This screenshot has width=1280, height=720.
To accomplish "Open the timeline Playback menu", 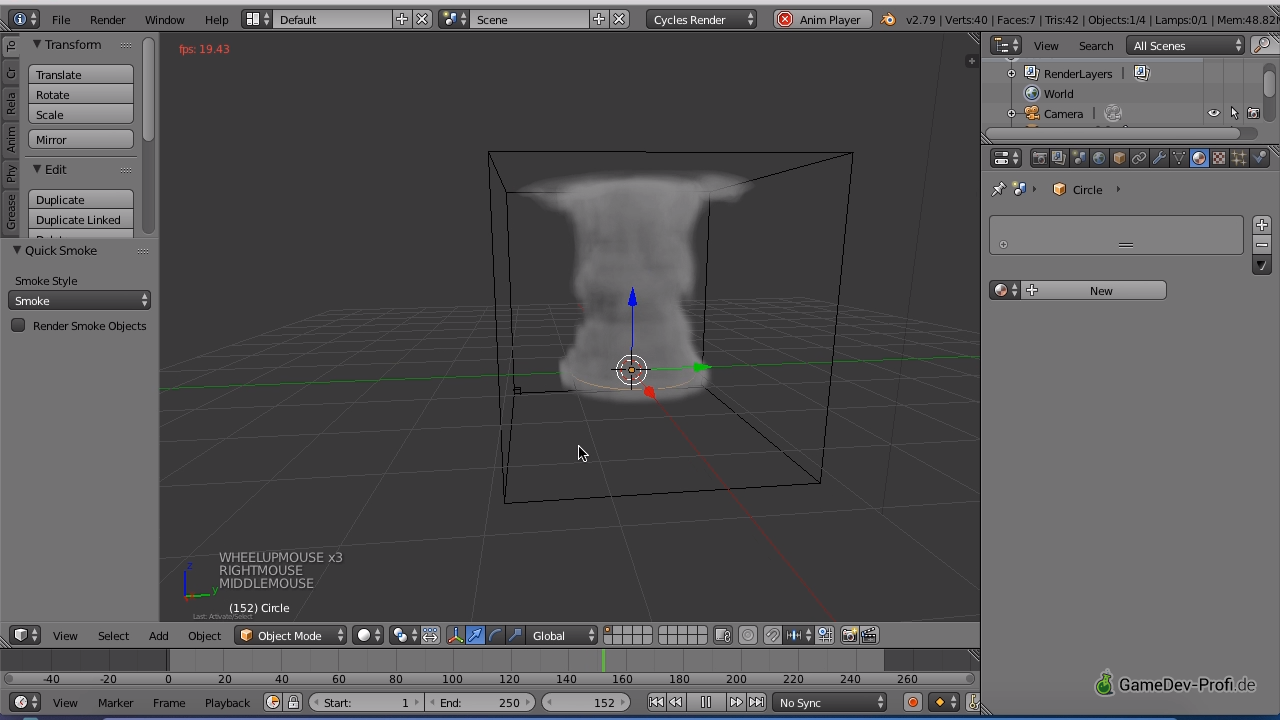I will click(x=227, y=702).
